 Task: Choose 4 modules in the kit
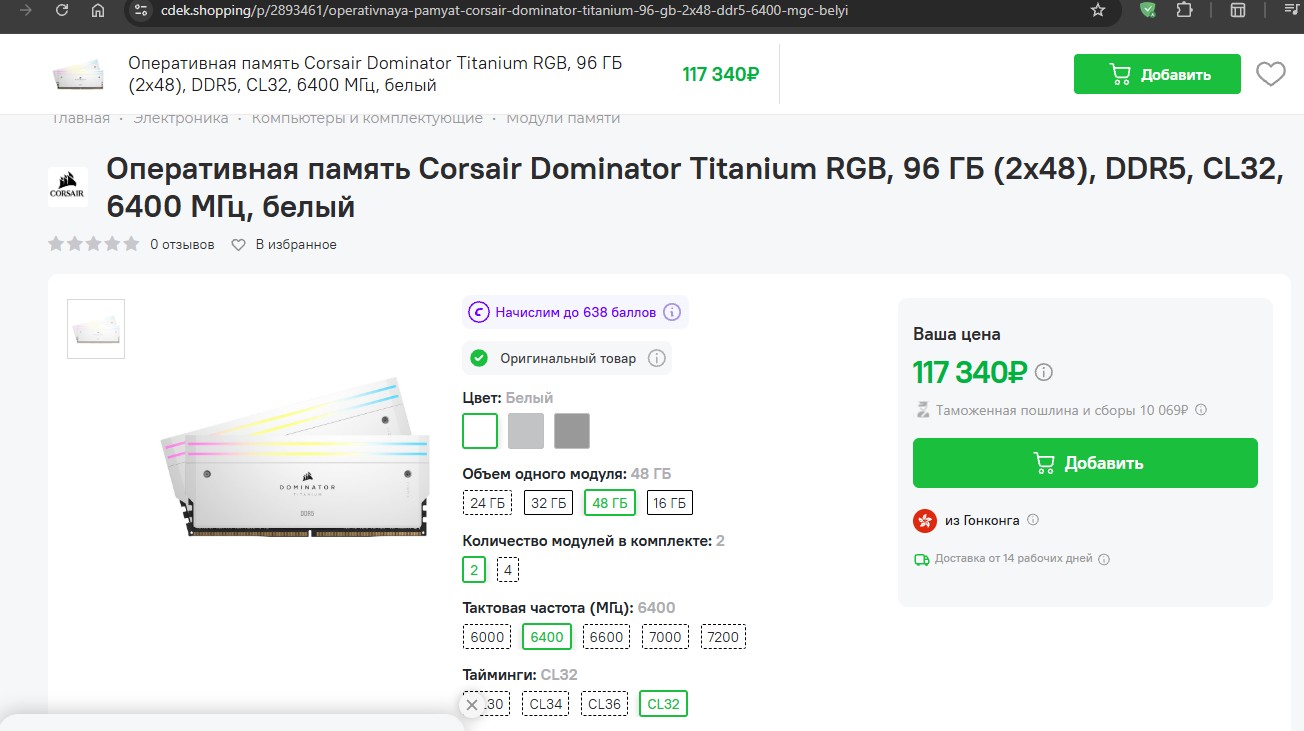pos(508,570)
